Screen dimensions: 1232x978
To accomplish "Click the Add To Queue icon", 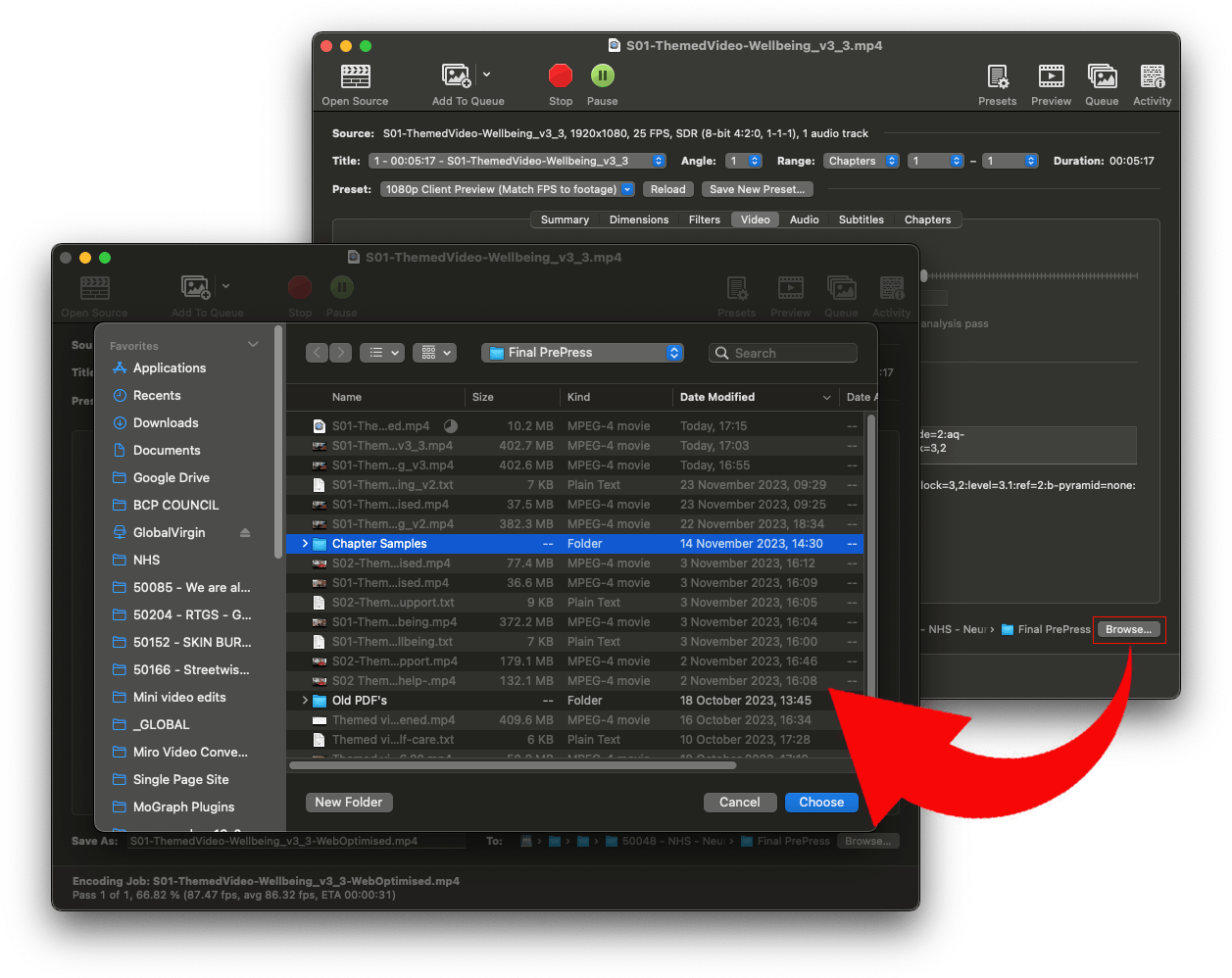I will (457, 76).
